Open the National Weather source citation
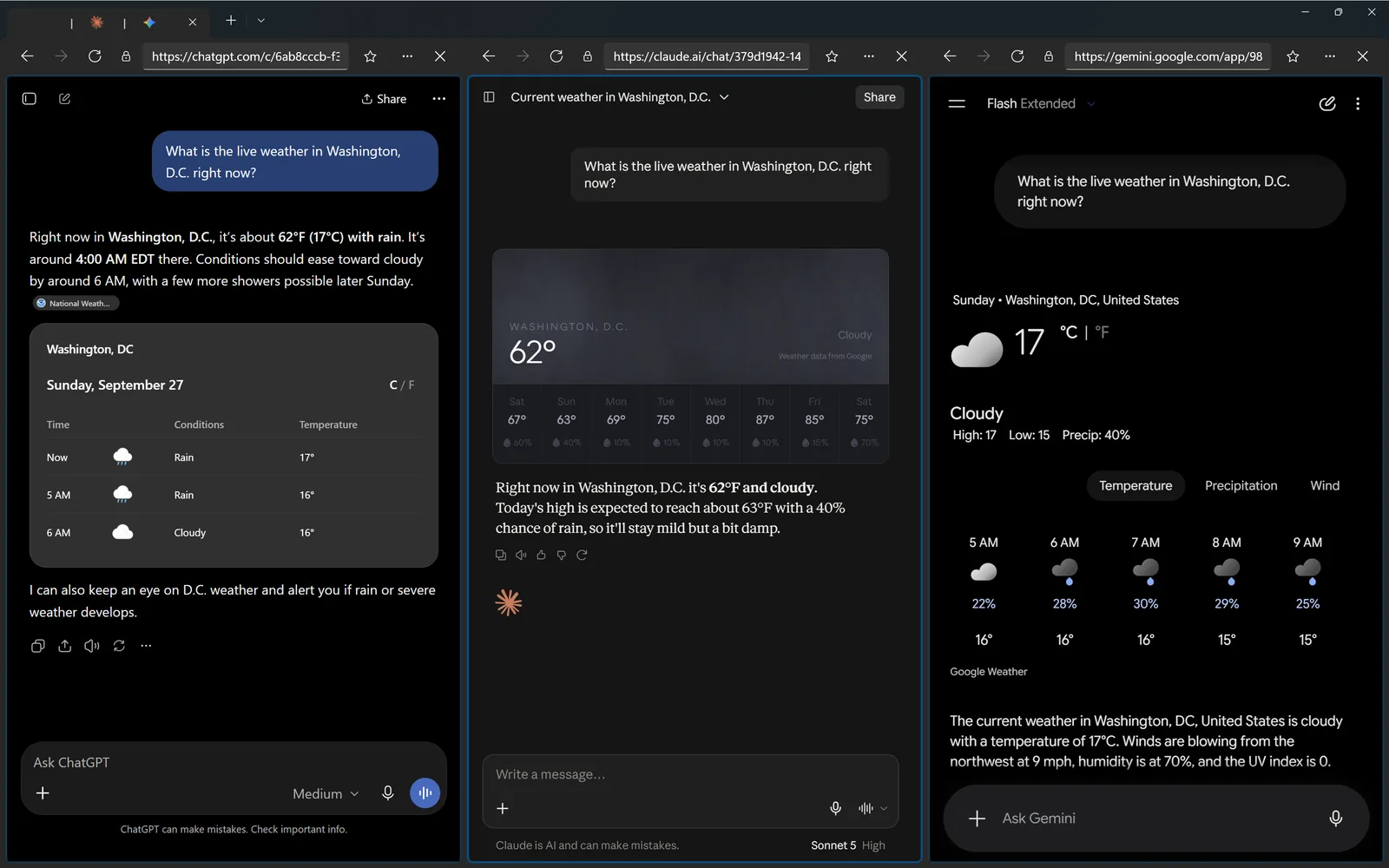The height and width of the screenshot is (868, 1389). 76,303
